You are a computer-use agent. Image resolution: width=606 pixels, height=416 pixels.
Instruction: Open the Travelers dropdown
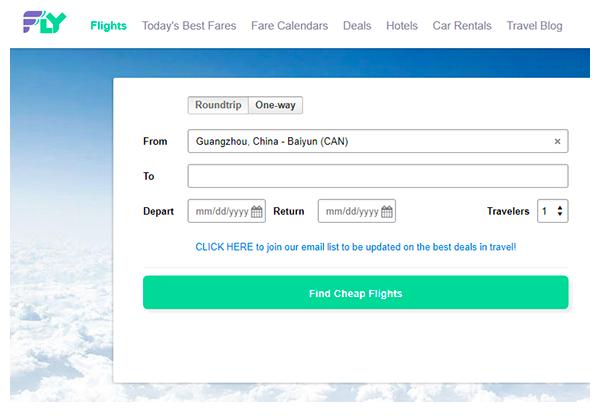coord(553,211)
